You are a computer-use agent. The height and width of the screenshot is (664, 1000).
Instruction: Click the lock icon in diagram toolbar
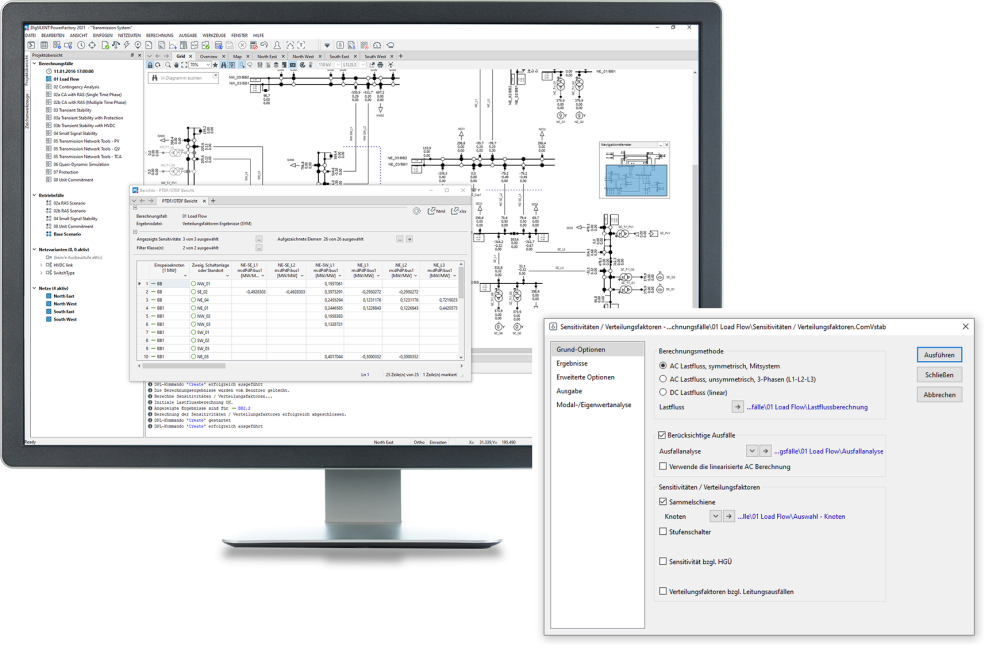(150, 64)
